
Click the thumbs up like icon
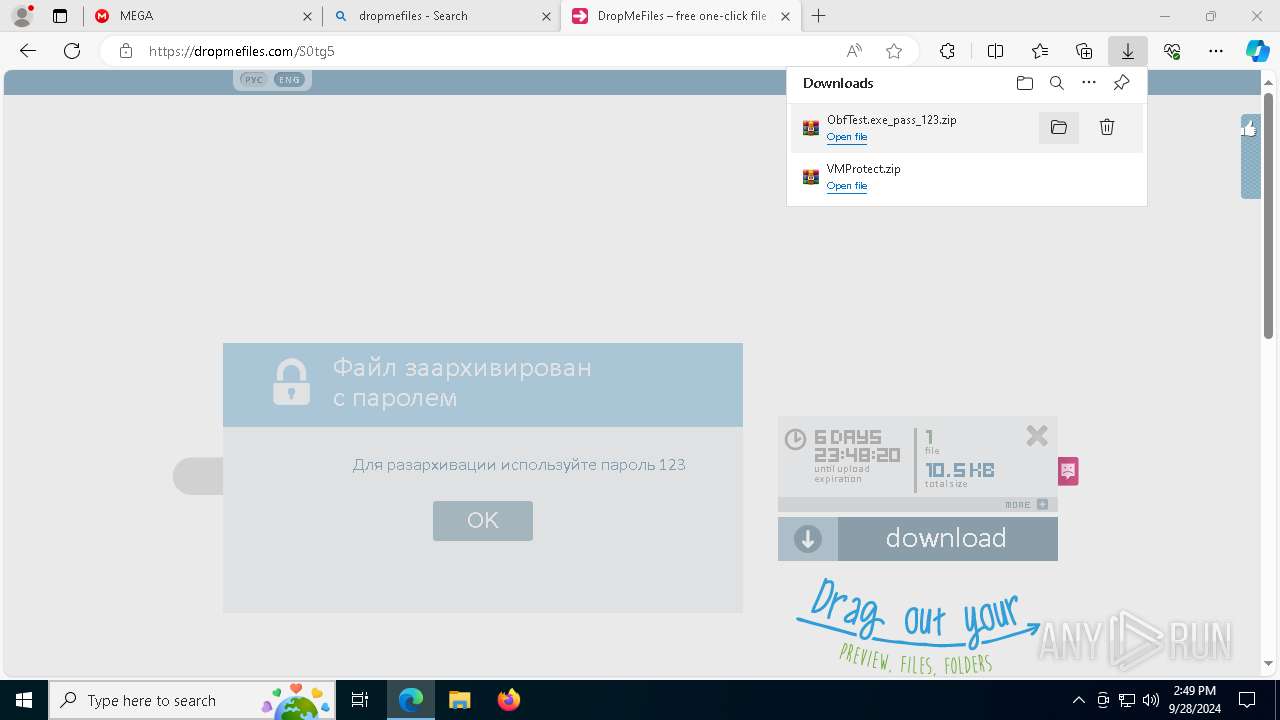(1250, 128)
